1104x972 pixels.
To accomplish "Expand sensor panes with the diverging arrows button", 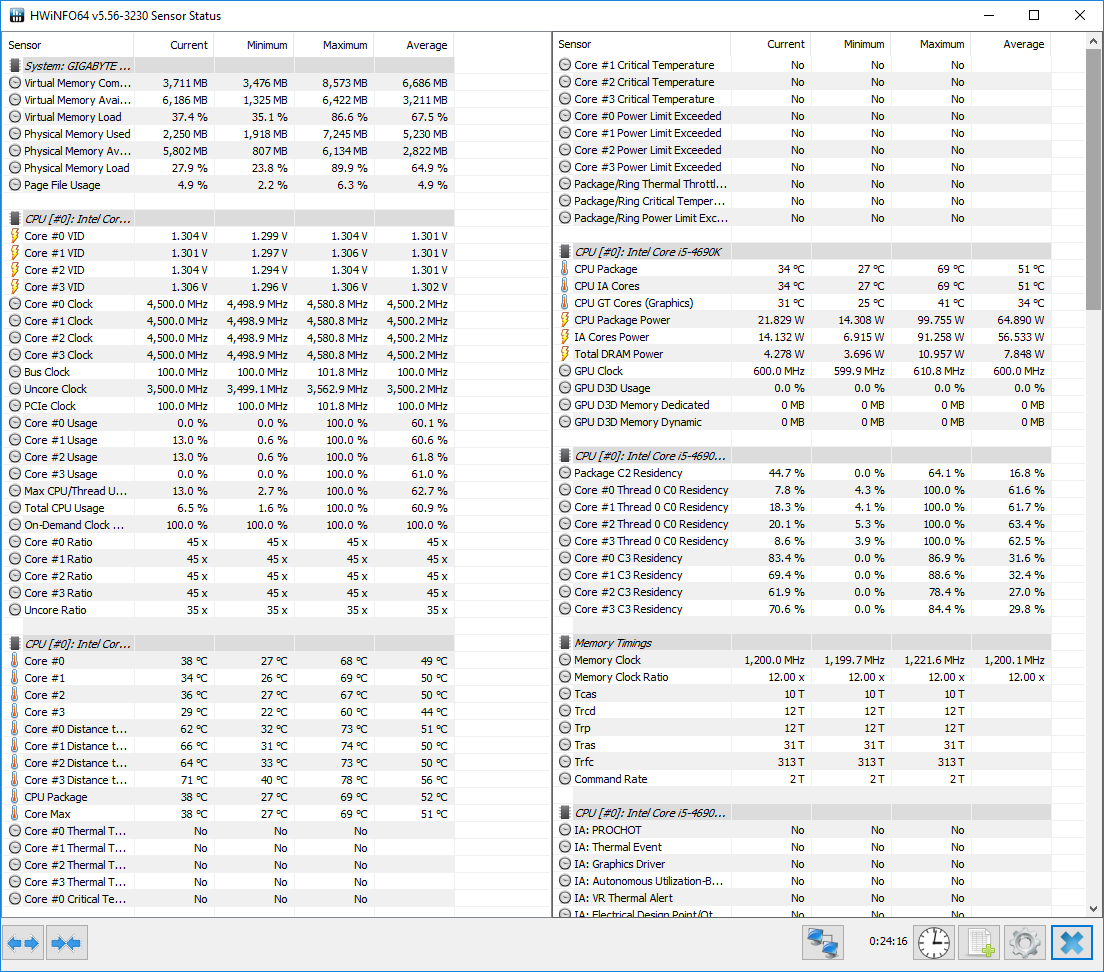I will (23, 942).
